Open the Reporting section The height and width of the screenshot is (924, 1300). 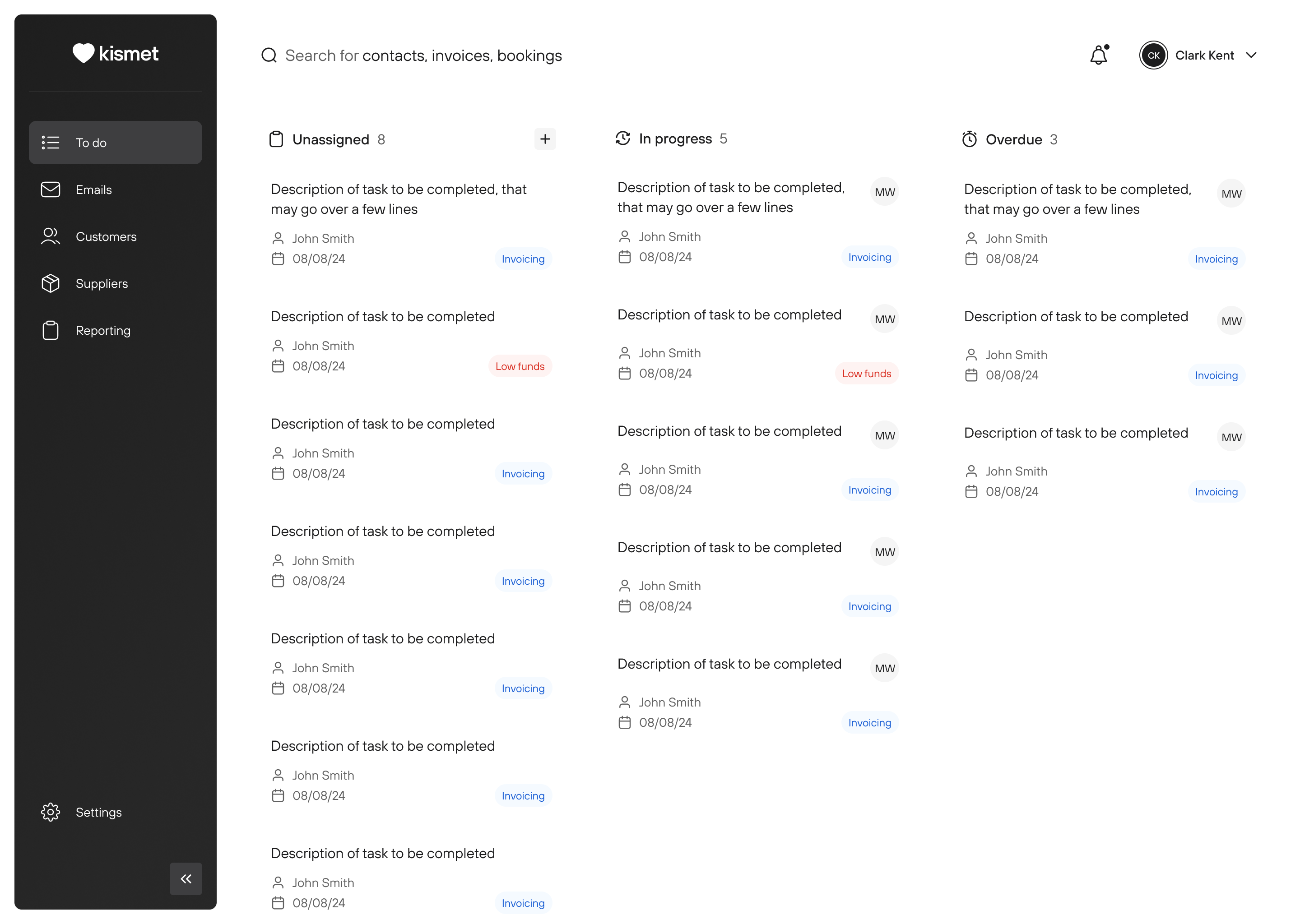point(103,331)
